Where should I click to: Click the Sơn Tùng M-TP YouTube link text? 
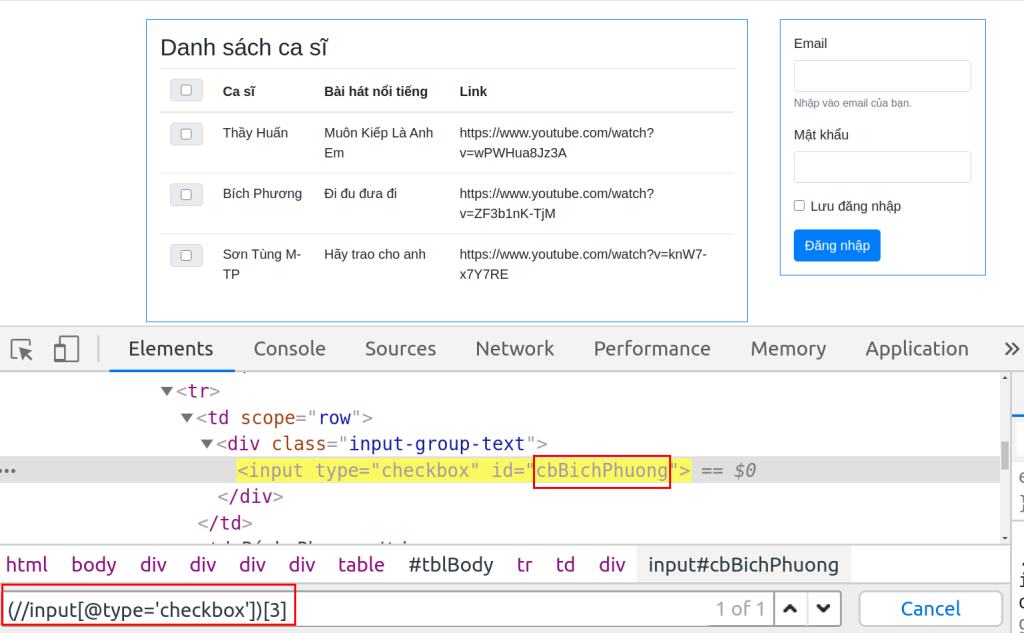[583, 265]
